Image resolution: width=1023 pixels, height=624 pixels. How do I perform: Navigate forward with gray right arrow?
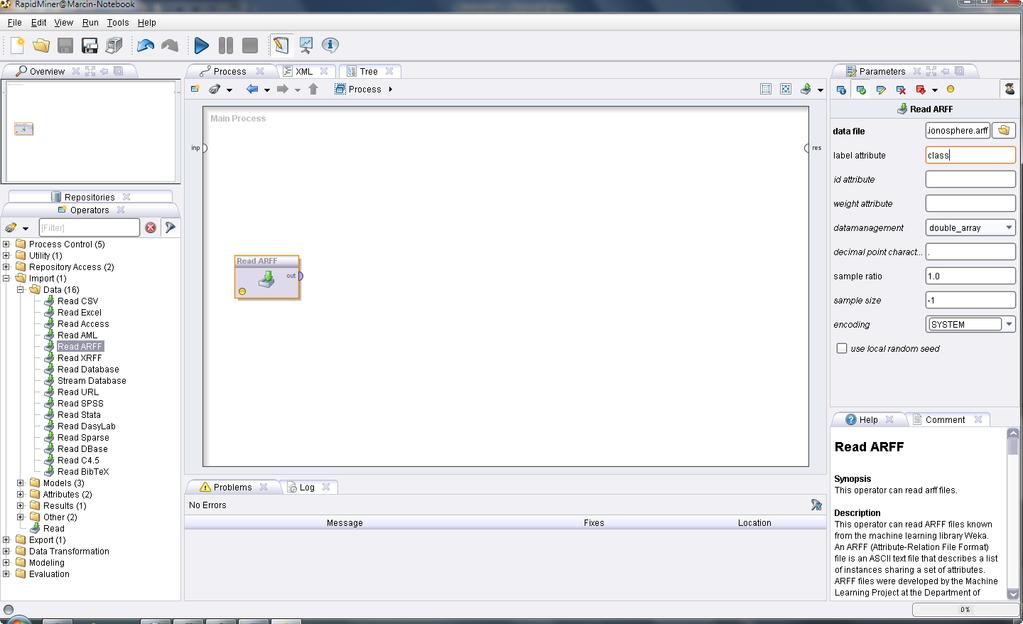pyautogui.click(x=282, y=89)
